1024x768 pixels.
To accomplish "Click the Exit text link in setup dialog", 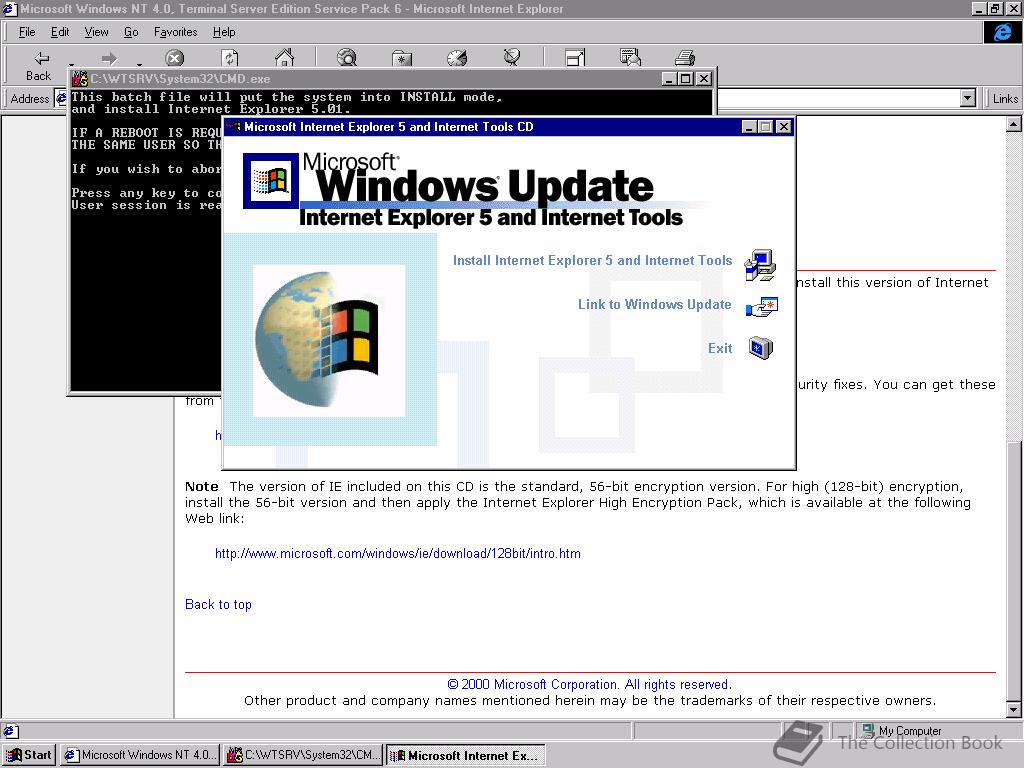I will pos(720,348).
